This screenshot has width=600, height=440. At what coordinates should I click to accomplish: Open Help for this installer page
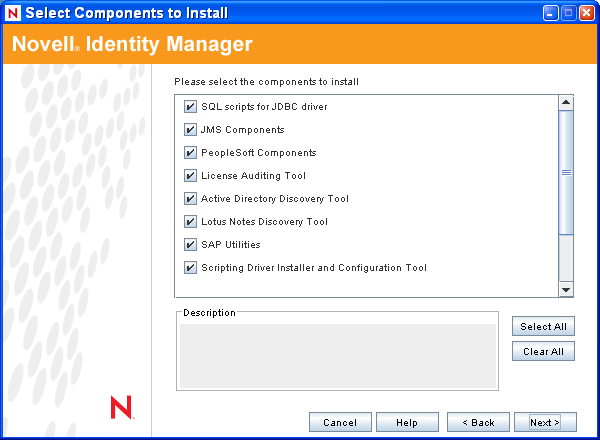(407, 422)
